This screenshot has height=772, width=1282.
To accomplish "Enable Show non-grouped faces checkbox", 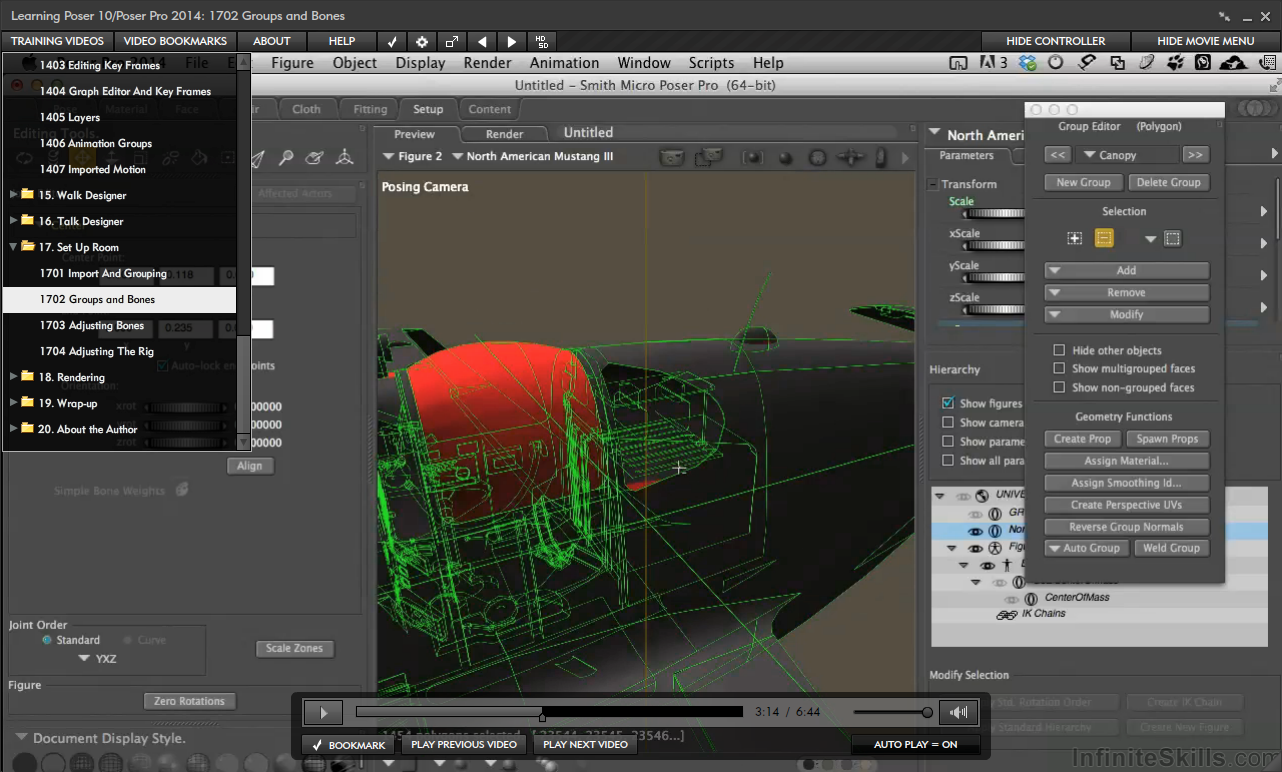I will coord(1059,388).
